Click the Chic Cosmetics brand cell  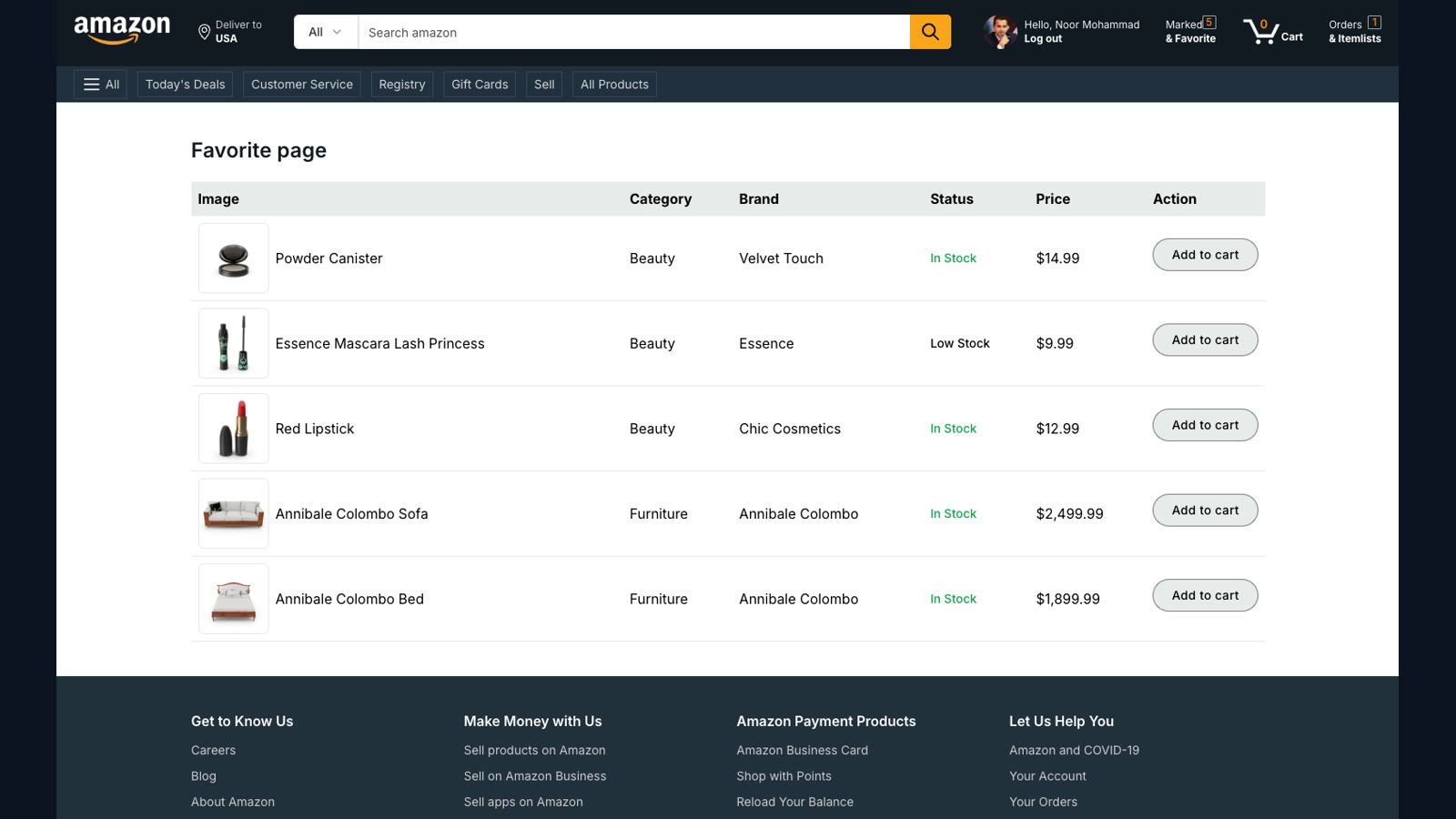click(x=790, y=429)
